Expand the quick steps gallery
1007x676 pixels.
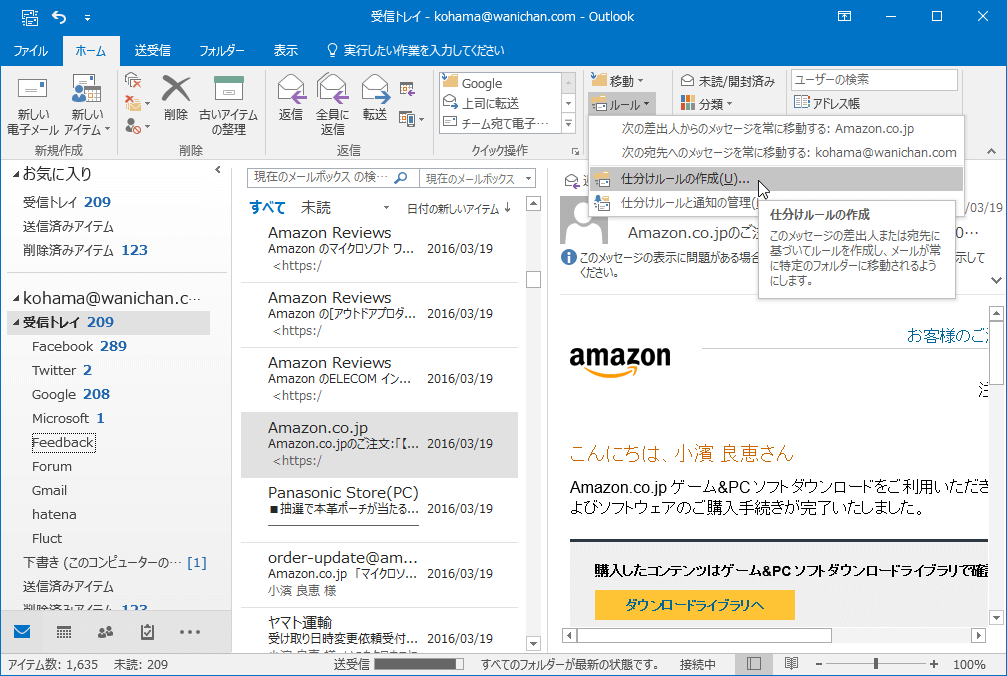point(568,123)
